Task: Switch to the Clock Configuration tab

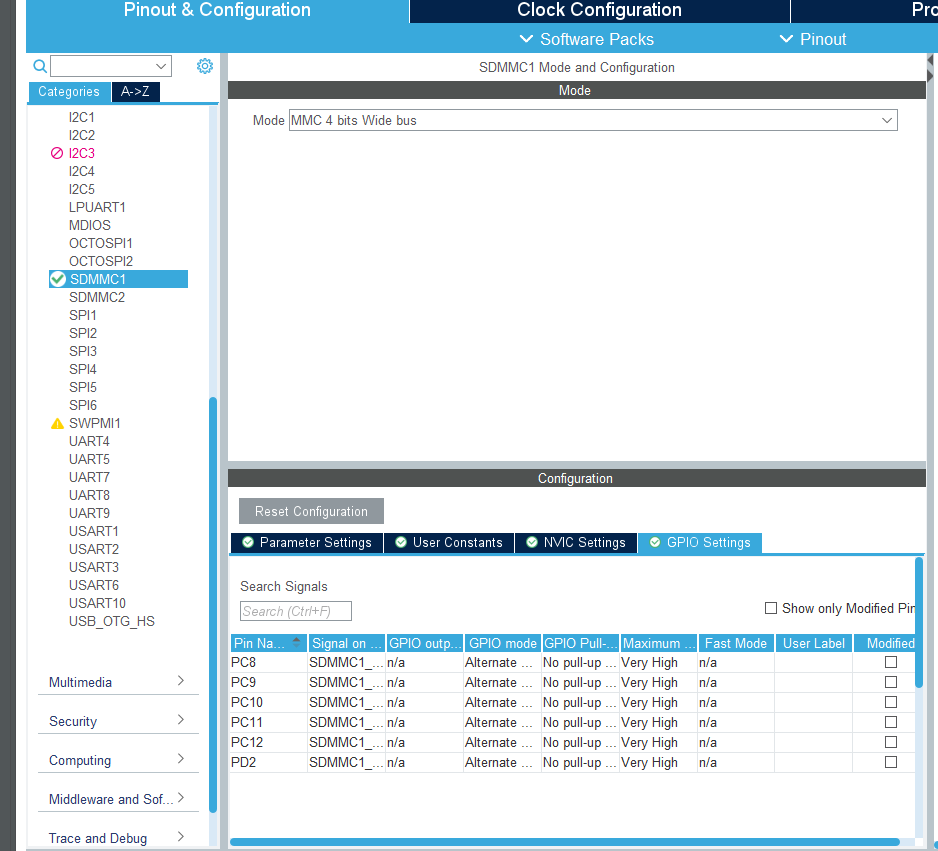Action: [599, 11]
